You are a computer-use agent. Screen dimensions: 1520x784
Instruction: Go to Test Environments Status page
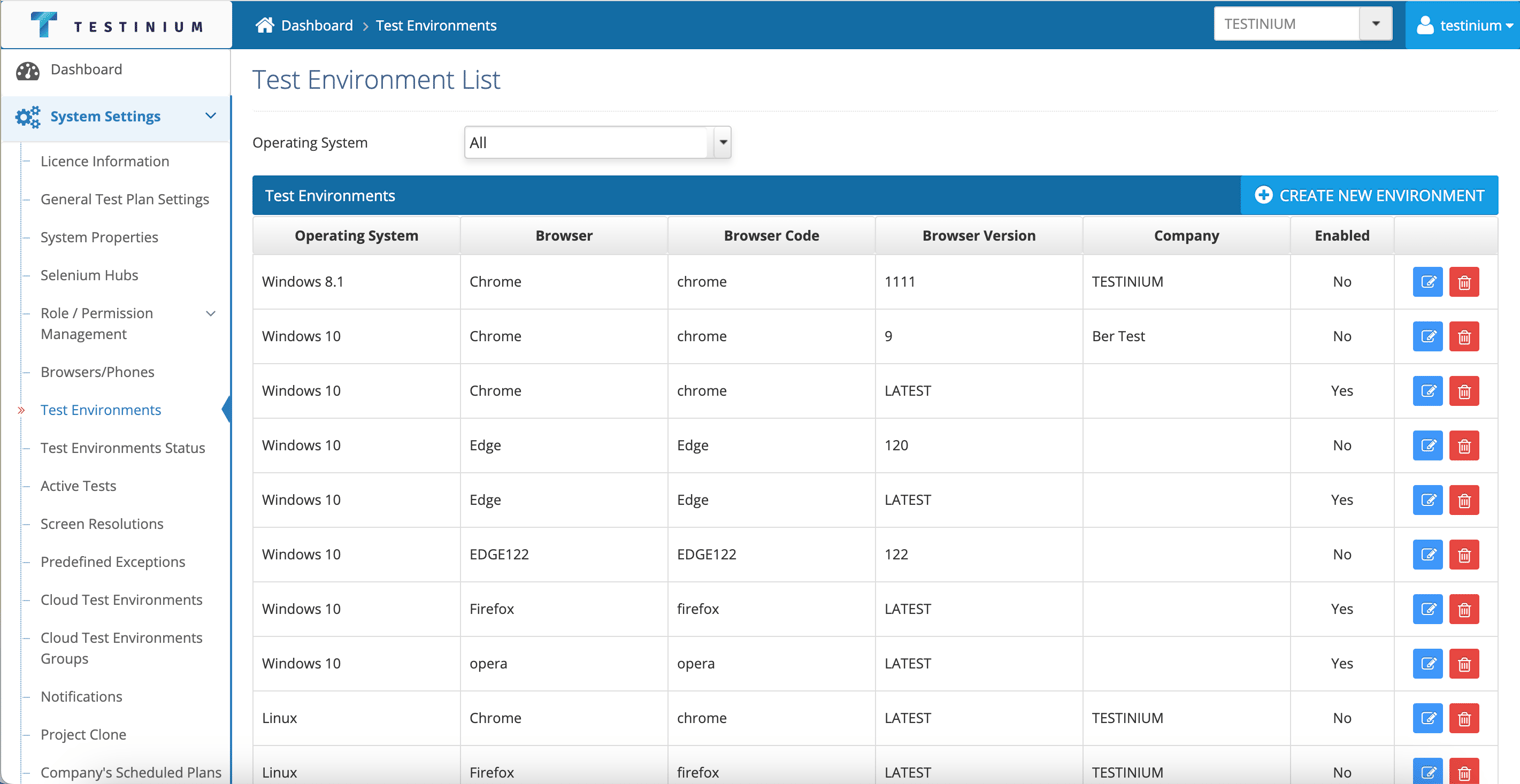[x=123, y=448]
